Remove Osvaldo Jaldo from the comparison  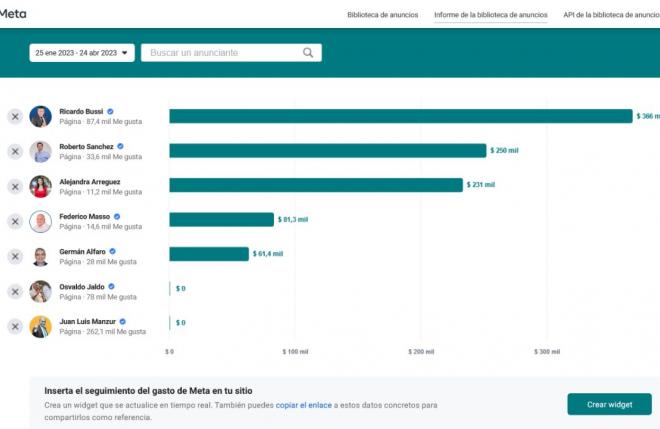[15, 291]
